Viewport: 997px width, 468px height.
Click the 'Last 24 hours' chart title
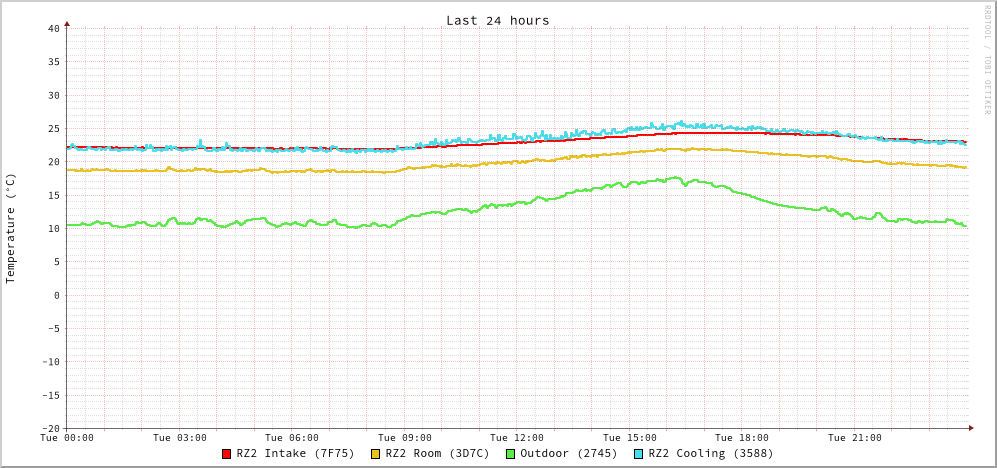tap(497, 20)
